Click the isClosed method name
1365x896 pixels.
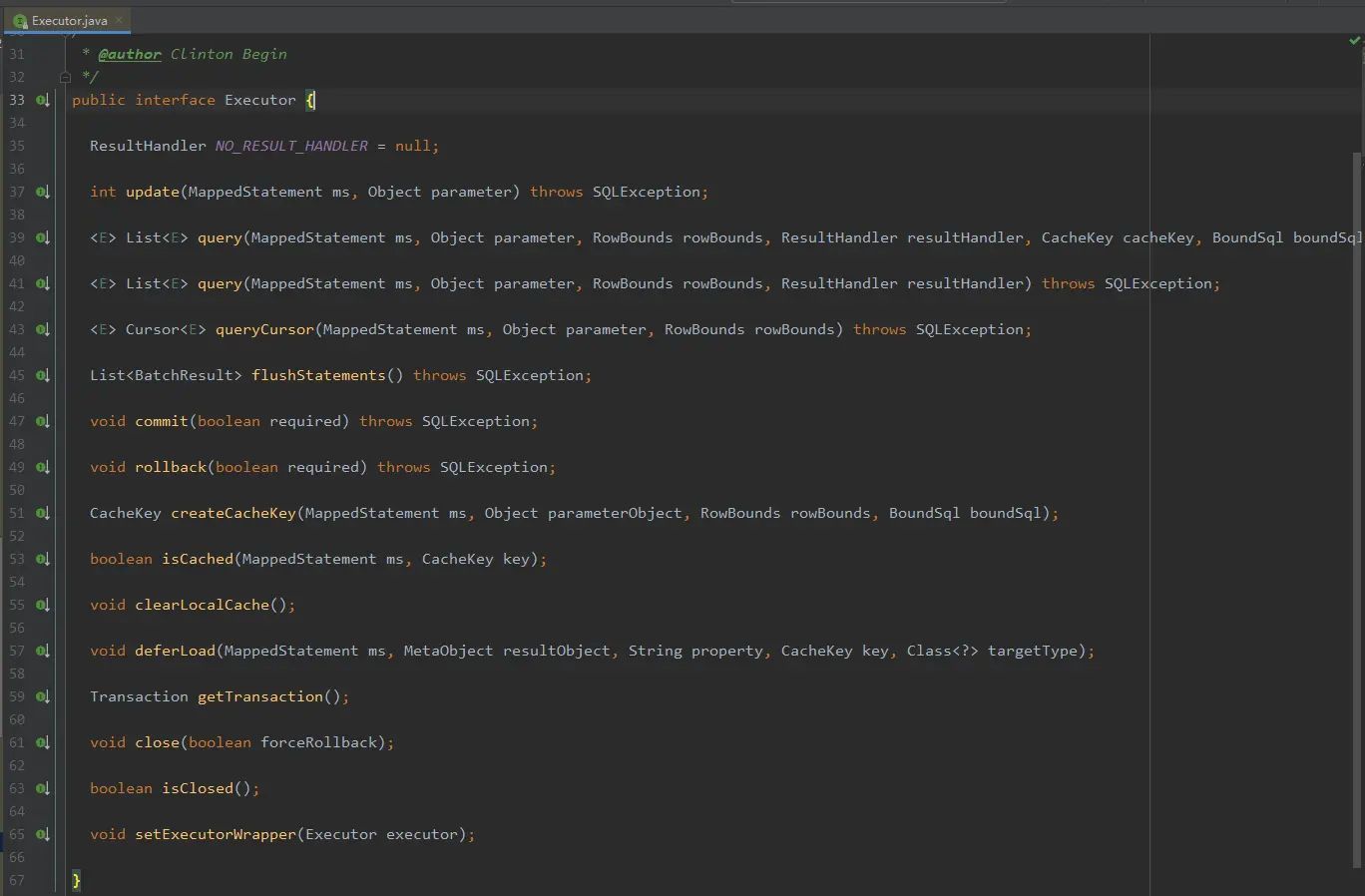(x=198, y=788)
